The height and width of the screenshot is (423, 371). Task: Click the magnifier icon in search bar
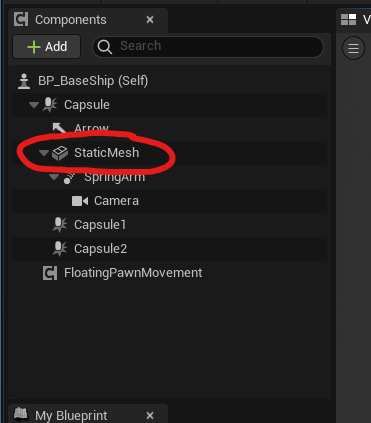pyautogui.click(x=105, y=47)
